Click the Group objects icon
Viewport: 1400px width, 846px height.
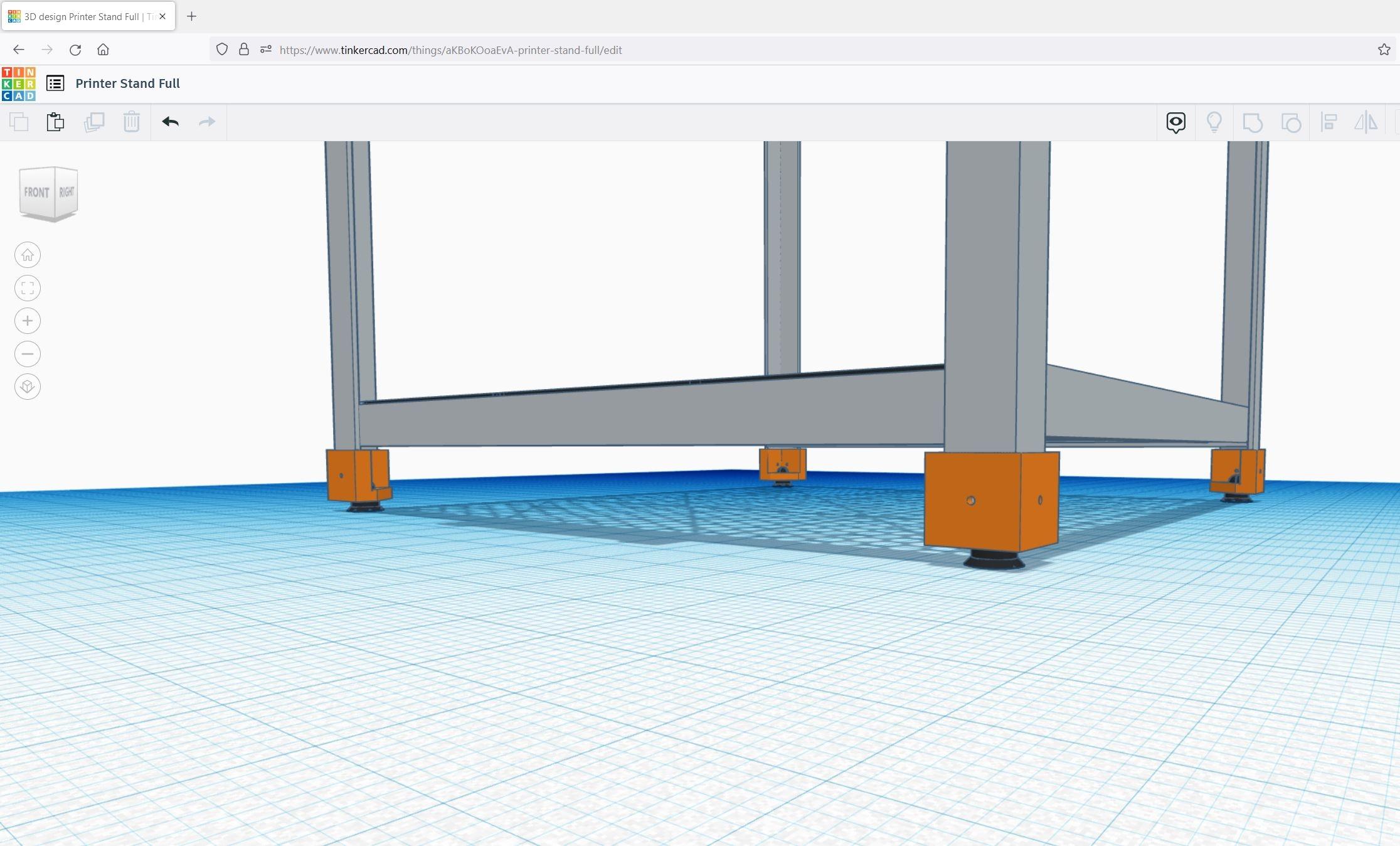(x=1253, y=122)
